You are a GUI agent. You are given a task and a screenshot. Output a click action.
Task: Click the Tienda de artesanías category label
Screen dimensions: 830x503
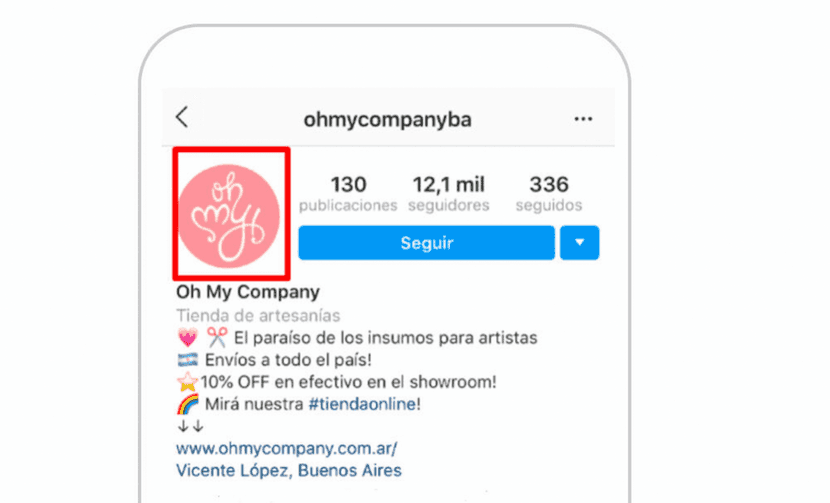(258, 316)
